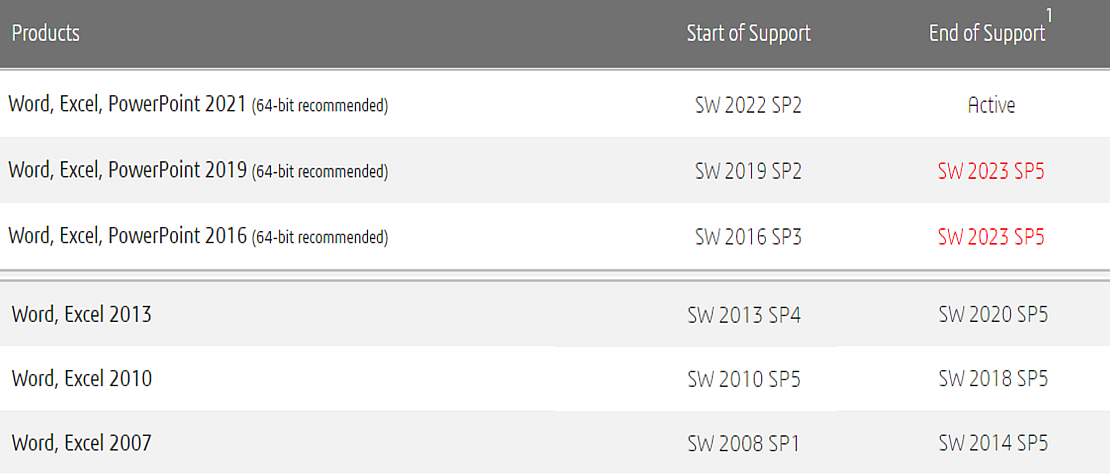Click the Active end of support status
The height and width of the screenshot is (474, 1110).
click(991, 105)
